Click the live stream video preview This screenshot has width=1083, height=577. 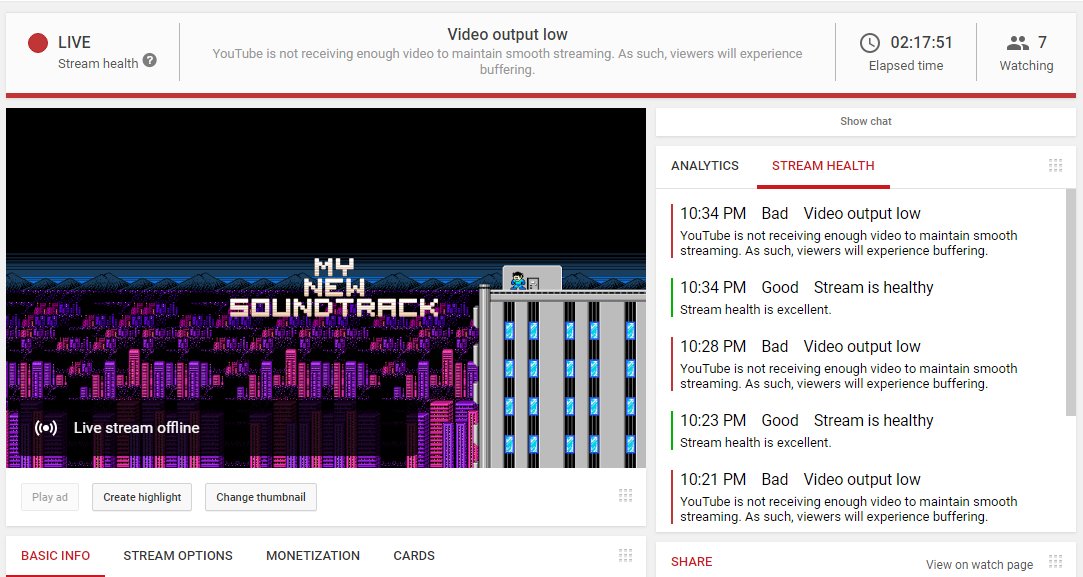tap(326, 287)
